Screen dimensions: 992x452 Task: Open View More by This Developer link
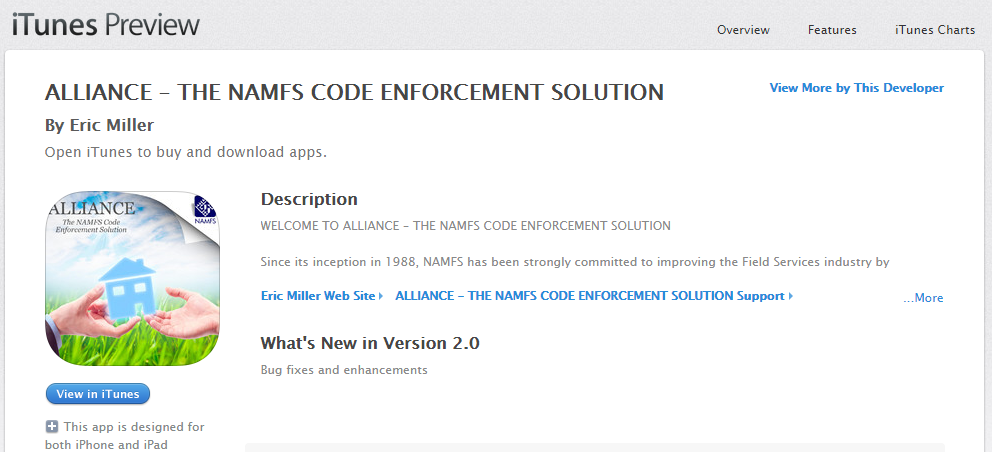coord(857,88)
